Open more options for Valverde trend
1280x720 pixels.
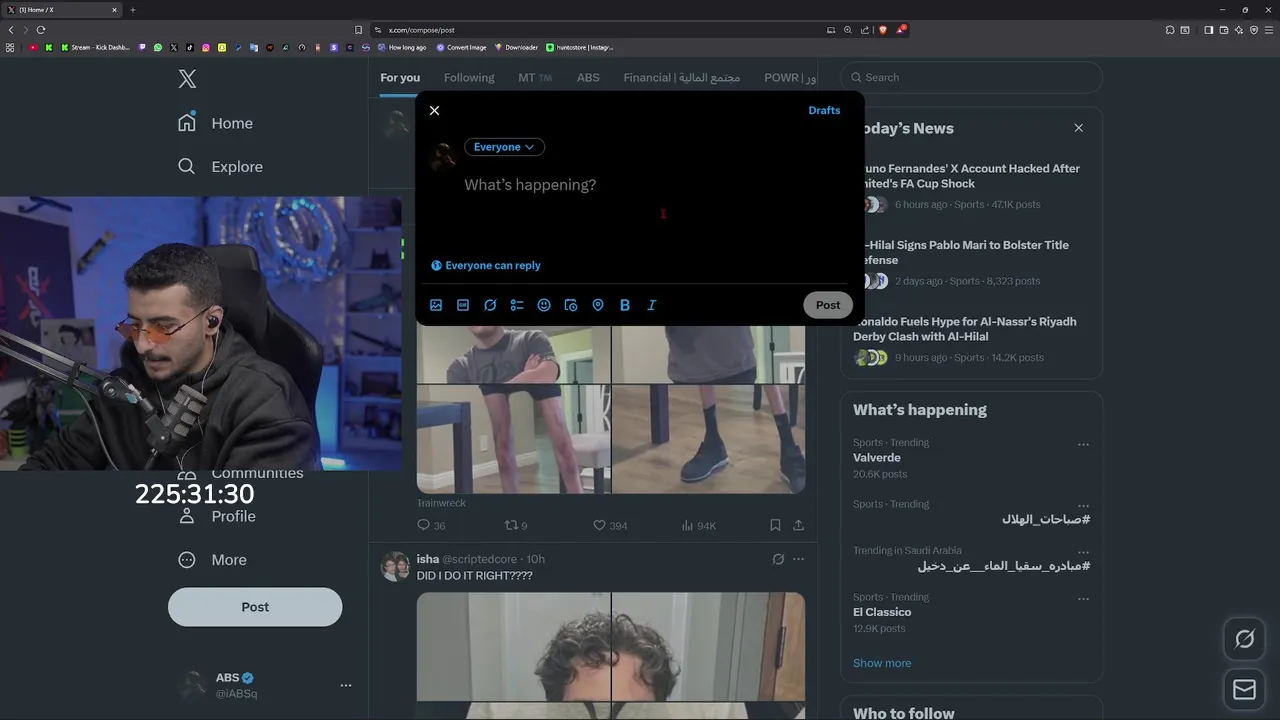click(x=1083, y=444)
